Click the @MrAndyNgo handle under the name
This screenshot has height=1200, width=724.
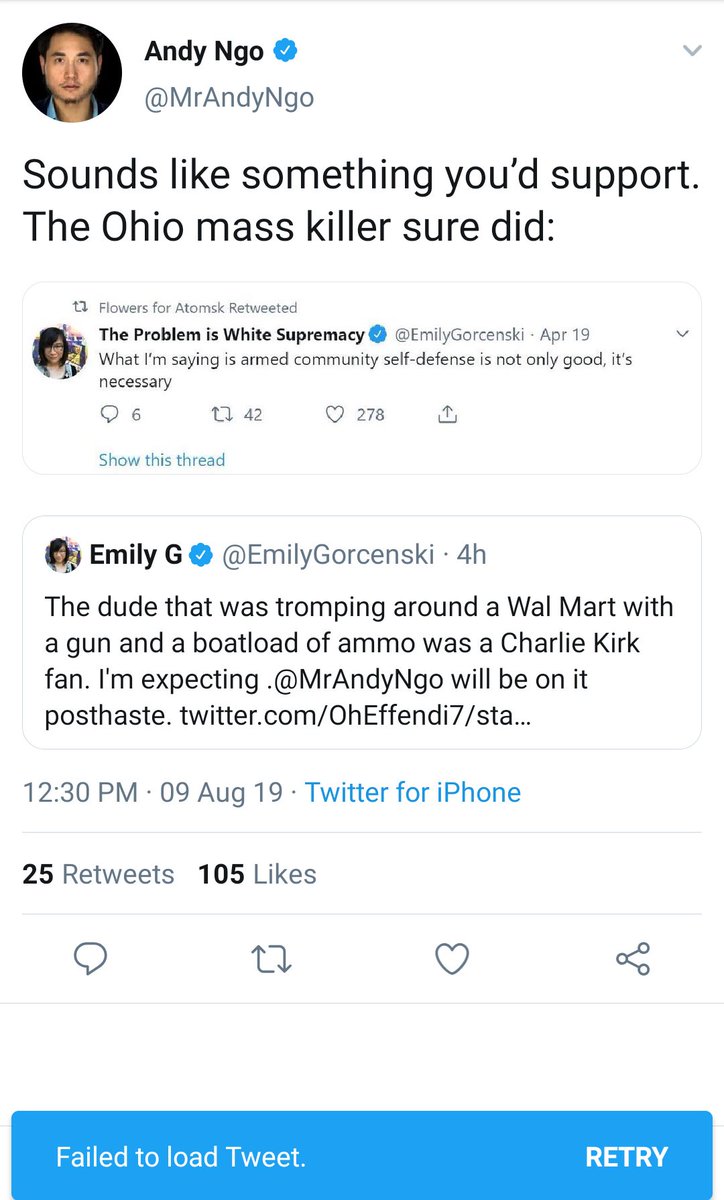229,97
